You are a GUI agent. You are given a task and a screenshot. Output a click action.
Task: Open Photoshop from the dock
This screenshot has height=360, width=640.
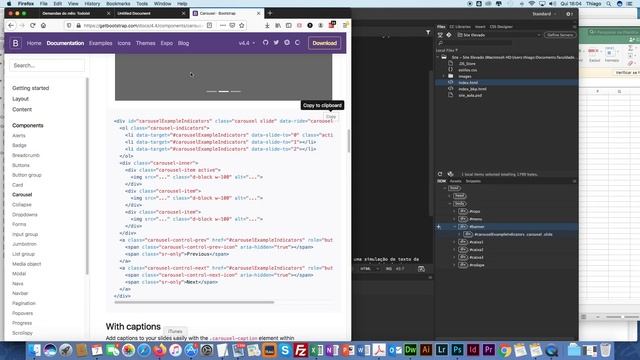[x=457, y=350]
